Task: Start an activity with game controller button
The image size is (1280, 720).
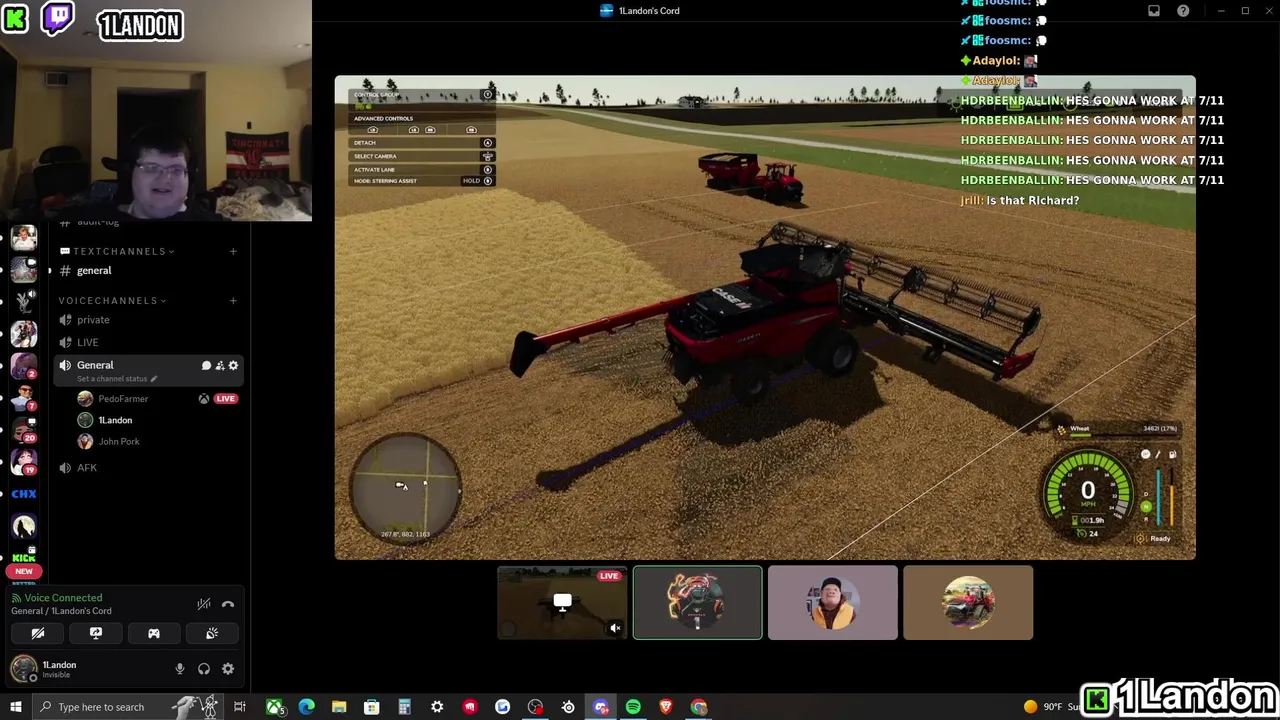Action: pyautogui.click(x=154, y=633)
